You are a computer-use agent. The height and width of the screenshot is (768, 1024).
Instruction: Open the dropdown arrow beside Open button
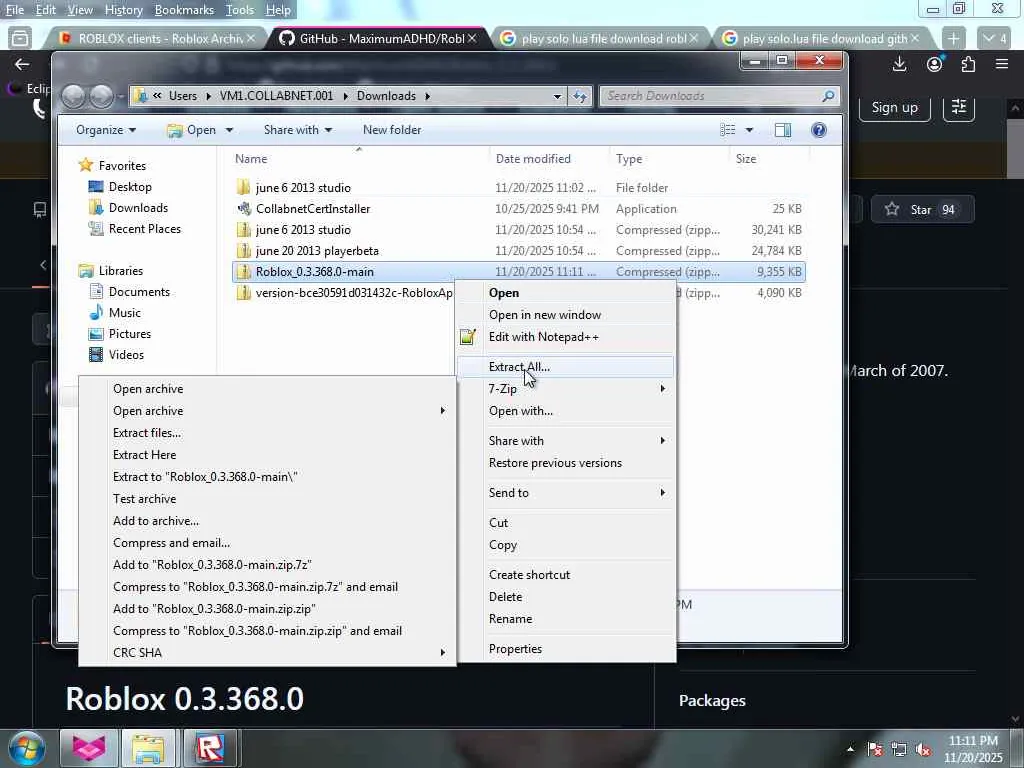click(x=229, y=130)
